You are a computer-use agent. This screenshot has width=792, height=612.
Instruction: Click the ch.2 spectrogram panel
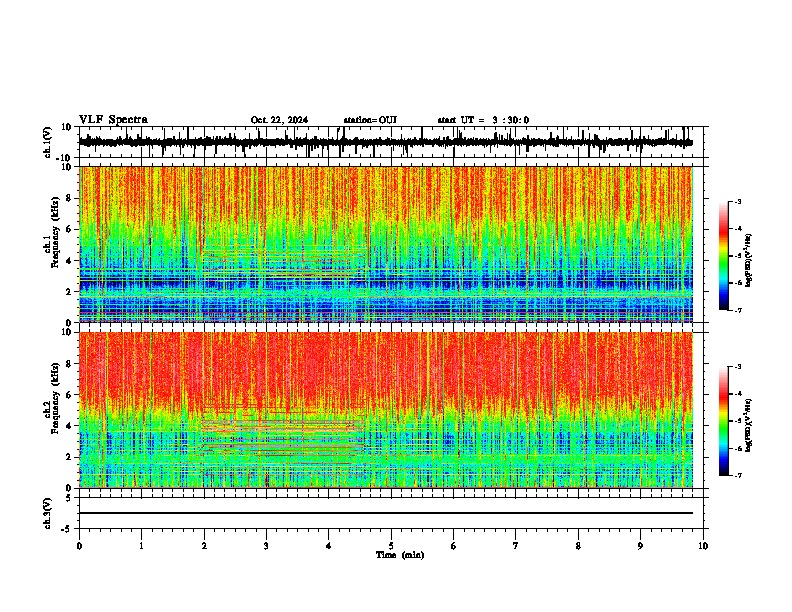click(386, 410)
